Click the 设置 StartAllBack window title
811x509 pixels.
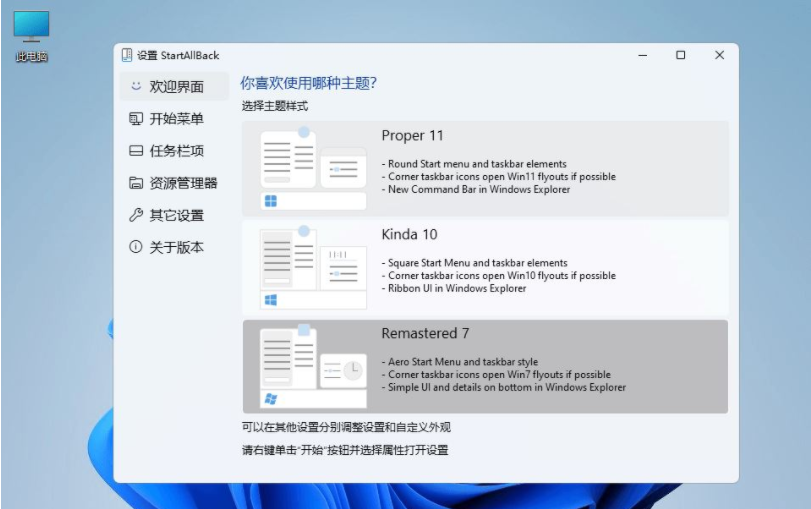click(178, 55)
